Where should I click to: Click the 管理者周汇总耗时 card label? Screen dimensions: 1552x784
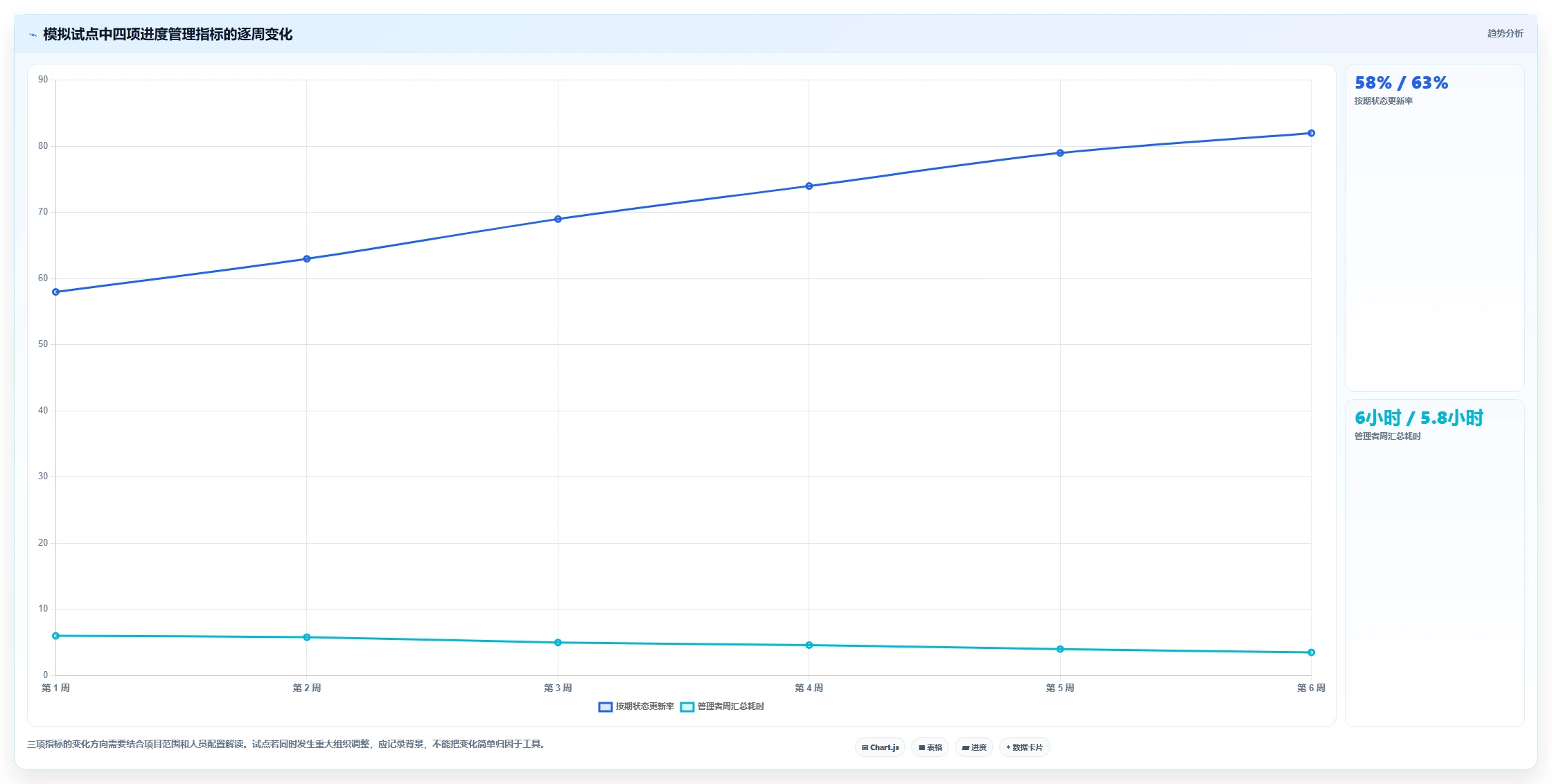tap(1388, 436)
